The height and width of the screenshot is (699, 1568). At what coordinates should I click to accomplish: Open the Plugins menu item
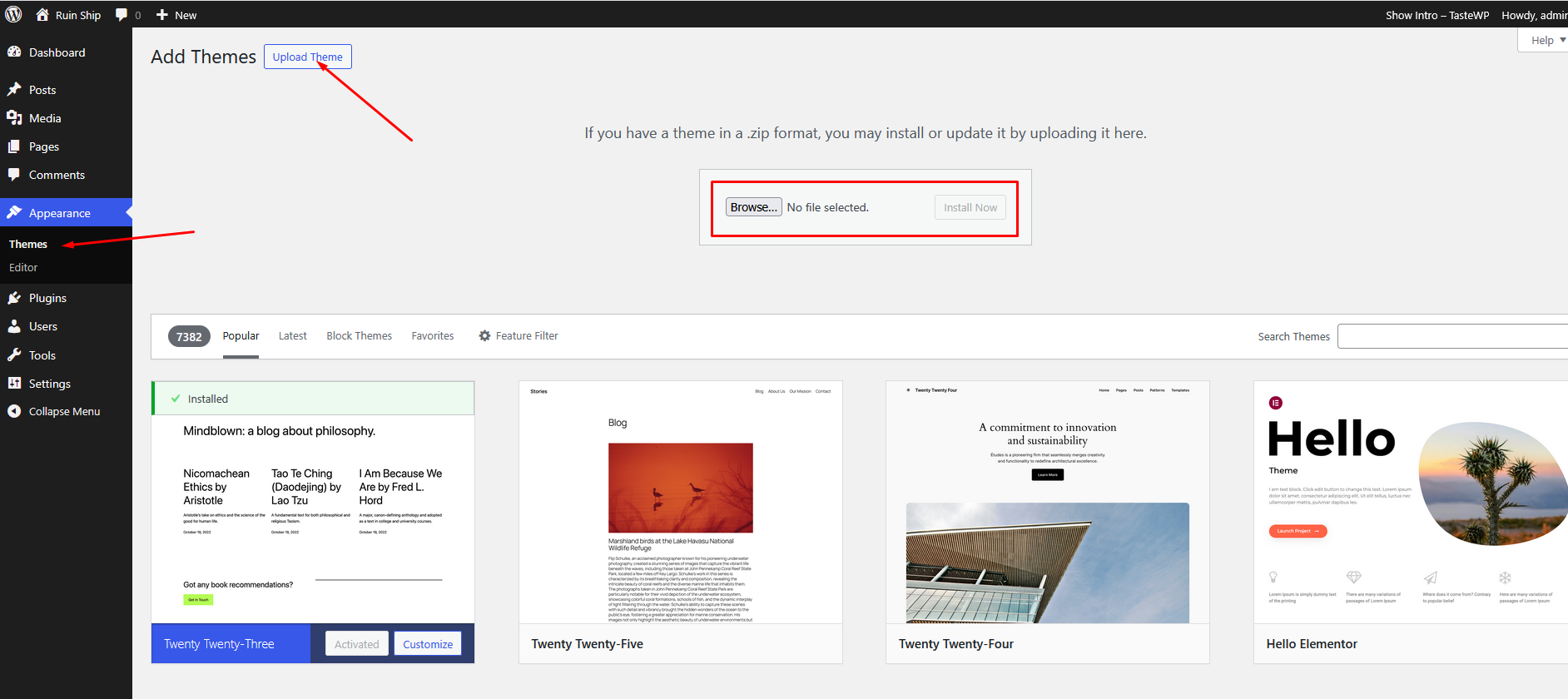(66, 298)
